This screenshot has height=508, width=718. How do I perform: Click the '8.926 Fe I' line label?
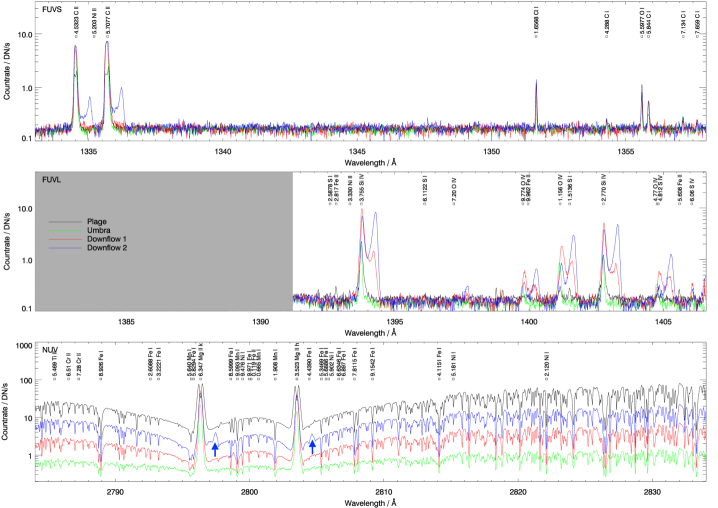click(x=101, y=365)
